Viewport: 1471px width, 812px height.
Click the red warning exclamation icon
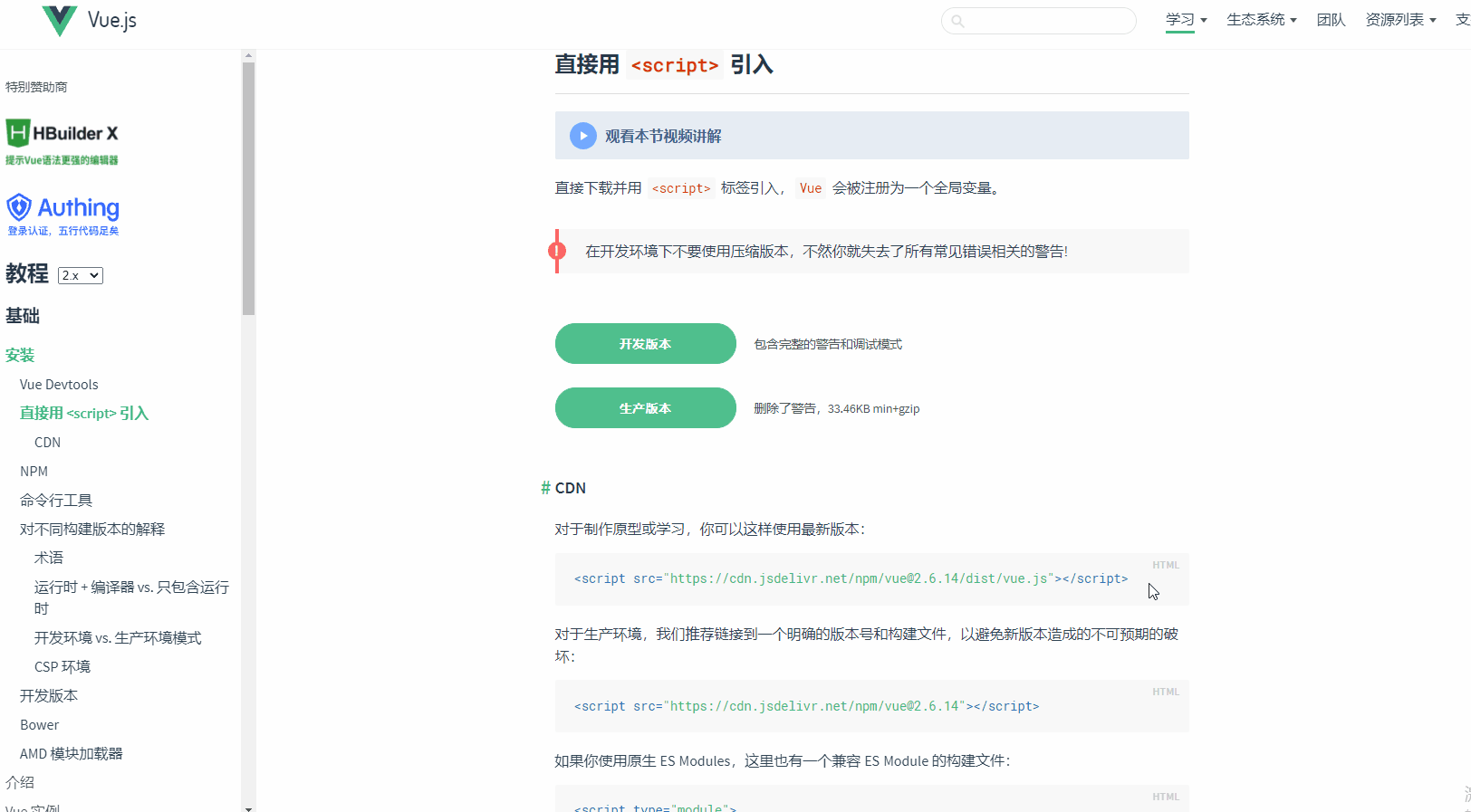[x=557, y=251]
